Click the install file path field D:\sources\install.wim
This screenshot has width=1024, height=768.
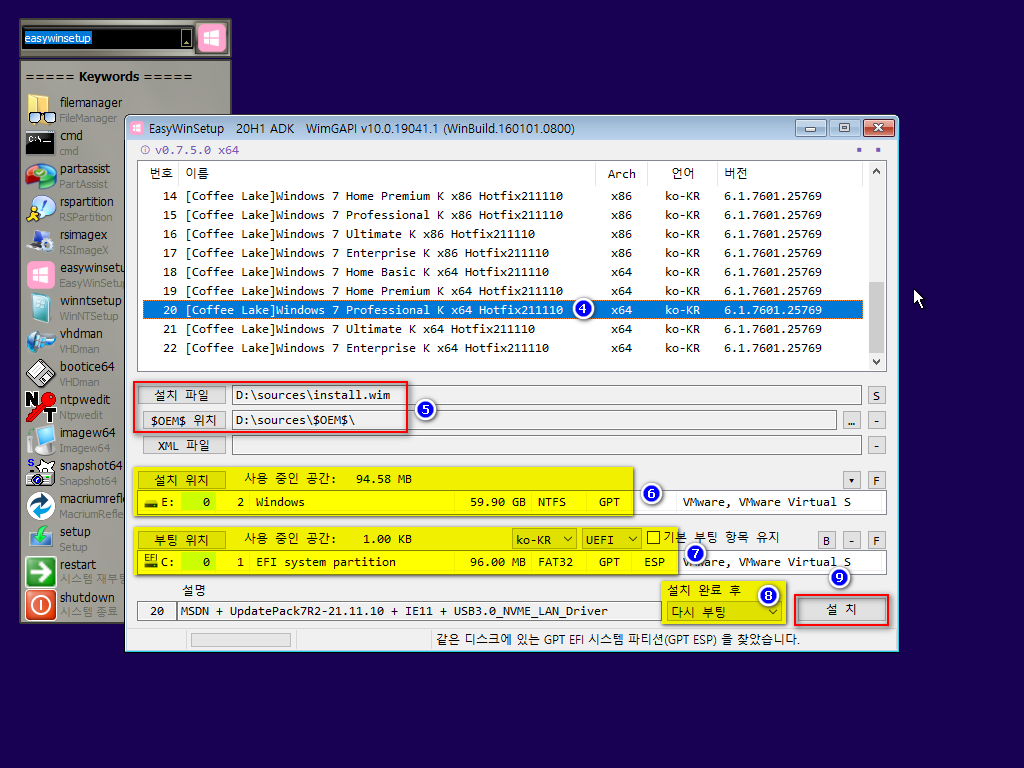(547, 395)
